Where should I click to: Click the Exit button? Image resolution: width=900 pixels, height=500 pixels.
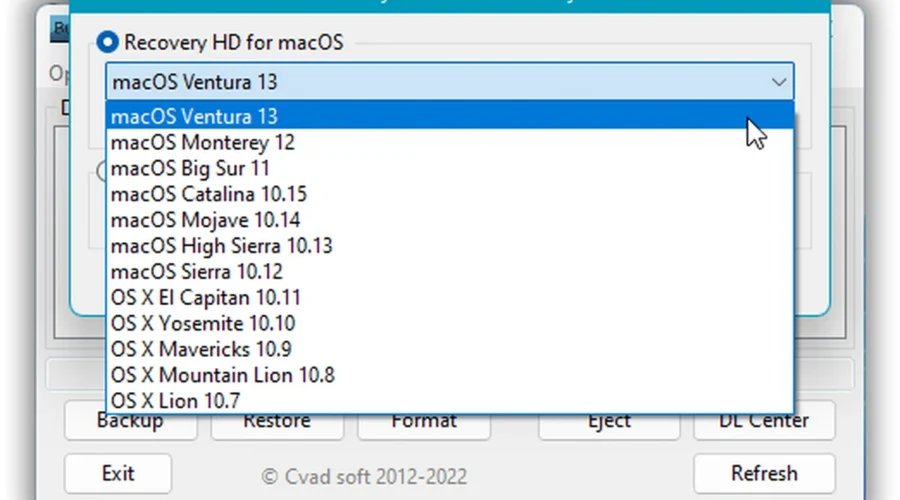click(x=118, y=474)
